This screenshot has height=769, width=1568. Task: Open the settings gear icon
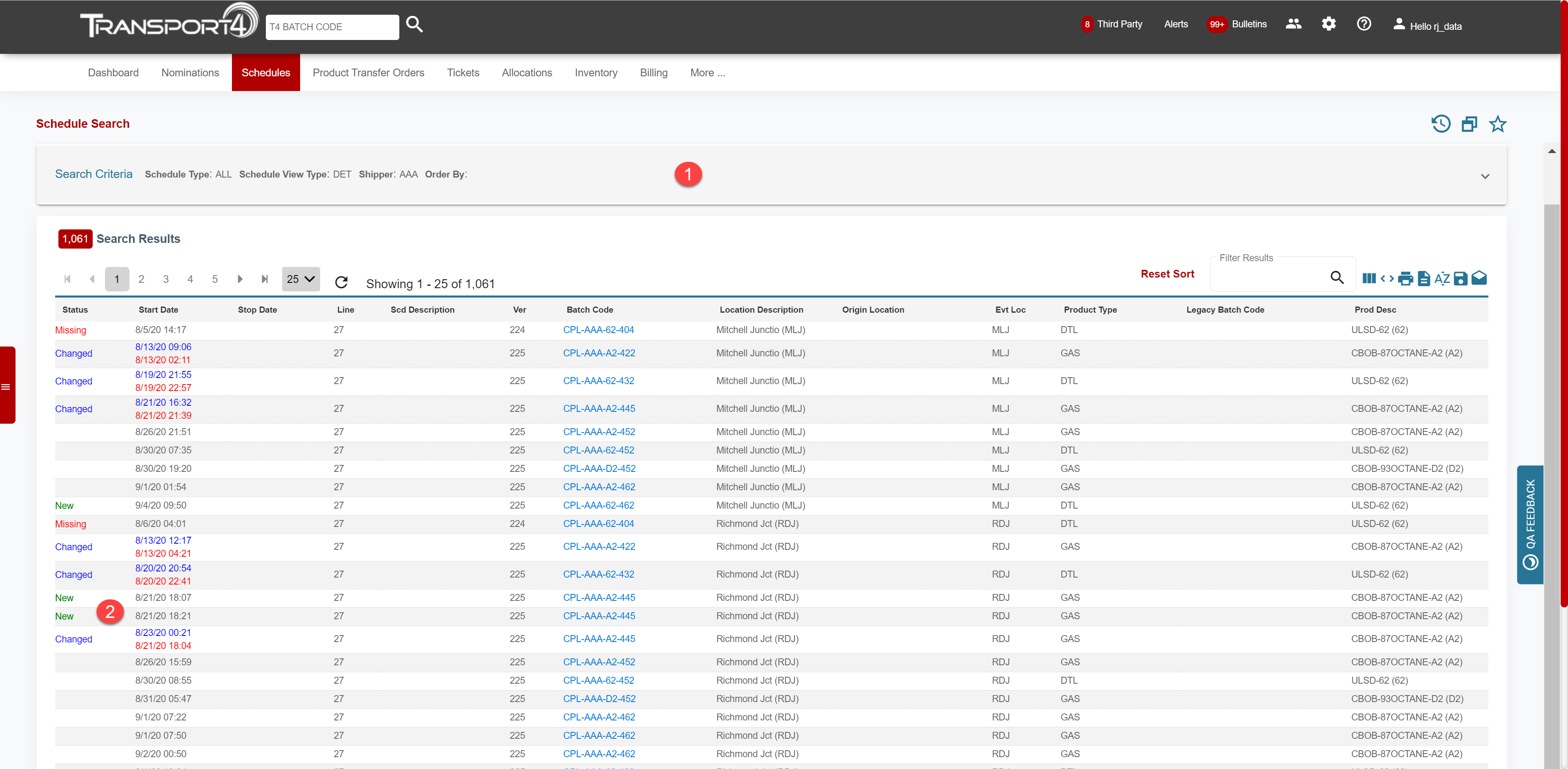coord(1328,24)
